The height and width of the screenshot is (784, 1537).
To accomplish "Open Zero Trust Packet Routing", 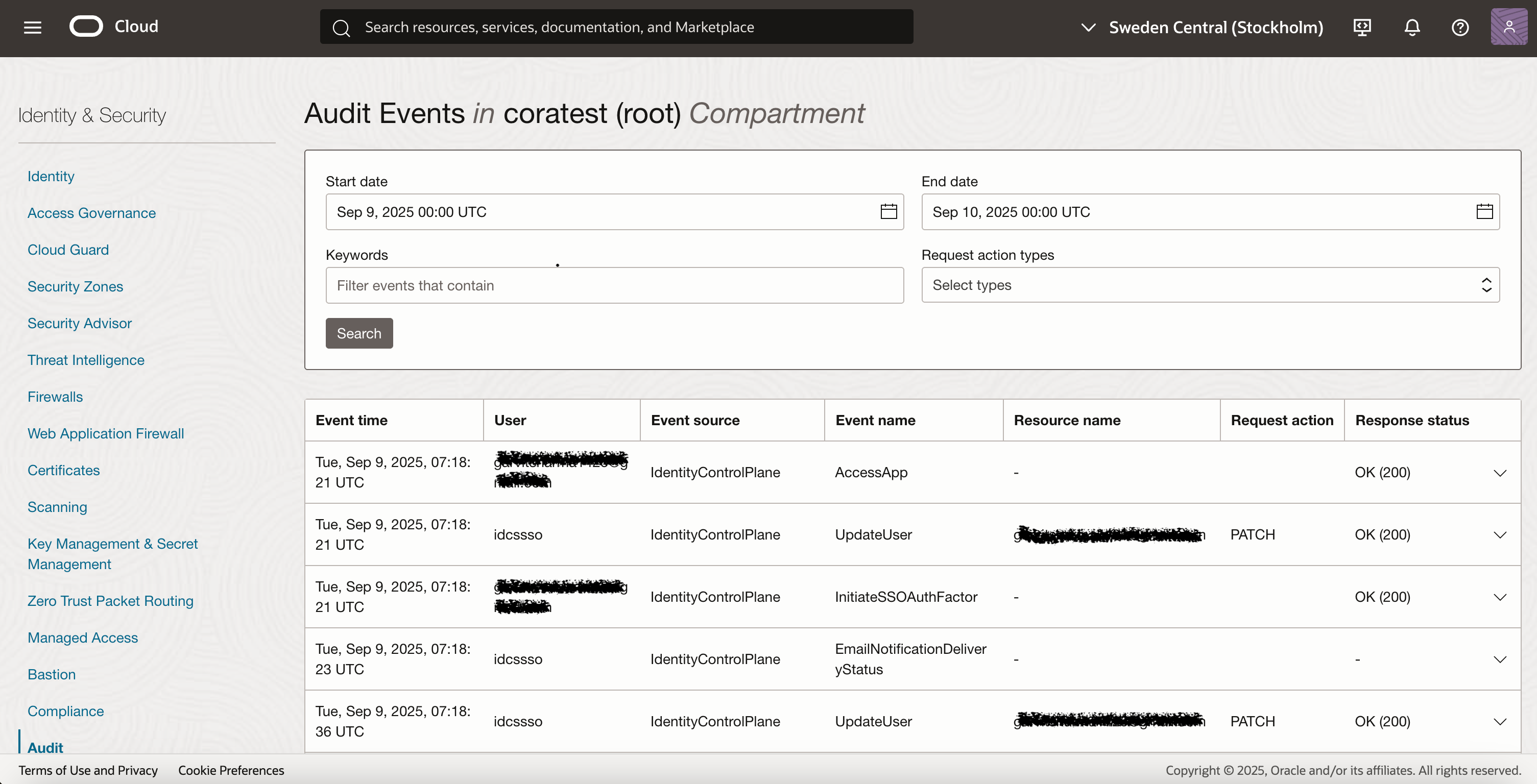I will (x=110, y=601).
